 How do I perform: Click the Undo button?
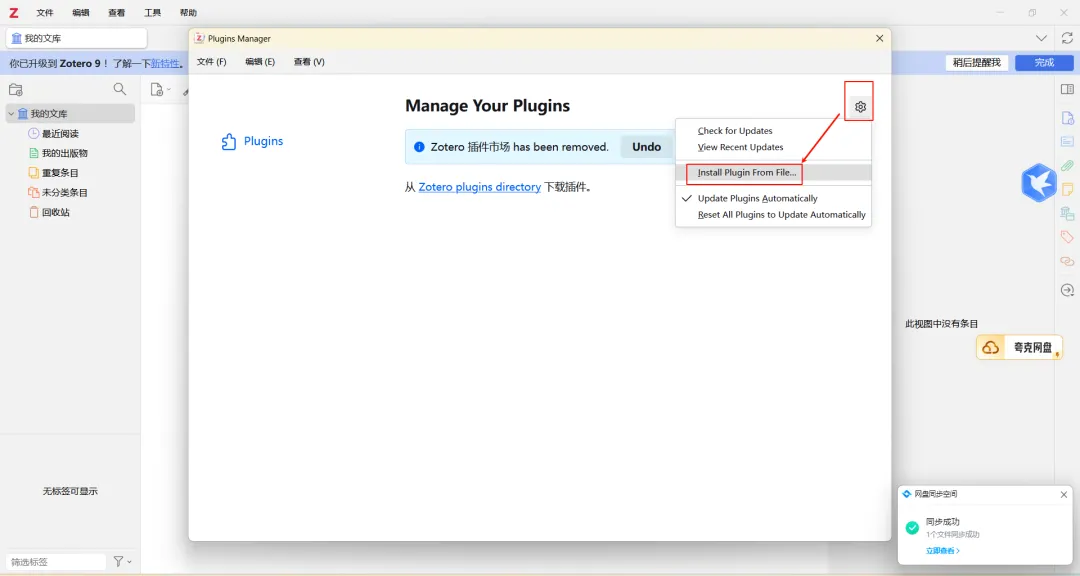tap(646, 147)
